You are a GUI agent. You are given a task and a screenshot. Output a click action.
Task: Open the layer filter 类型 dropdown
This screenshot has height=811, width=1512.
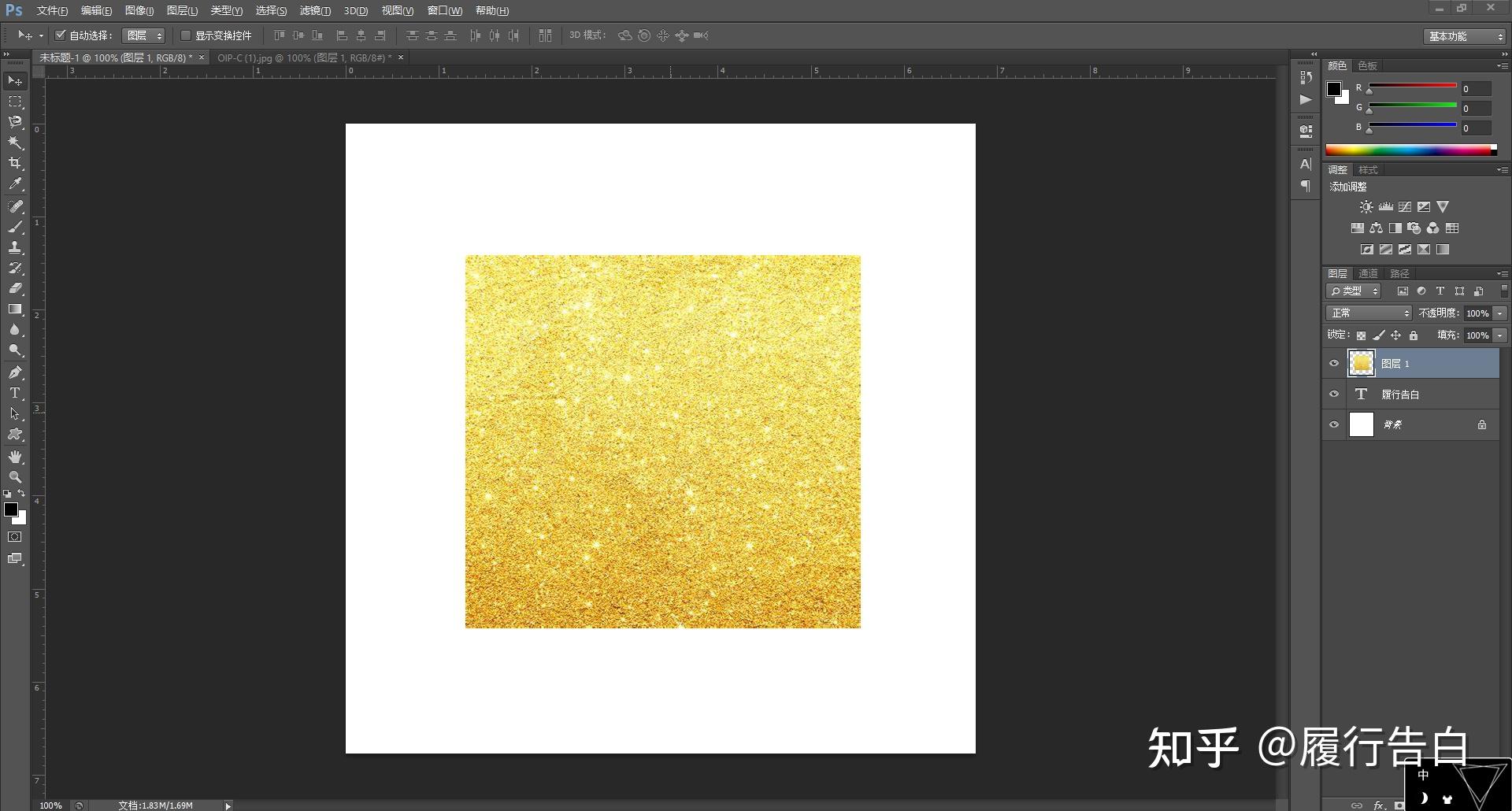tap(1354, 291)
